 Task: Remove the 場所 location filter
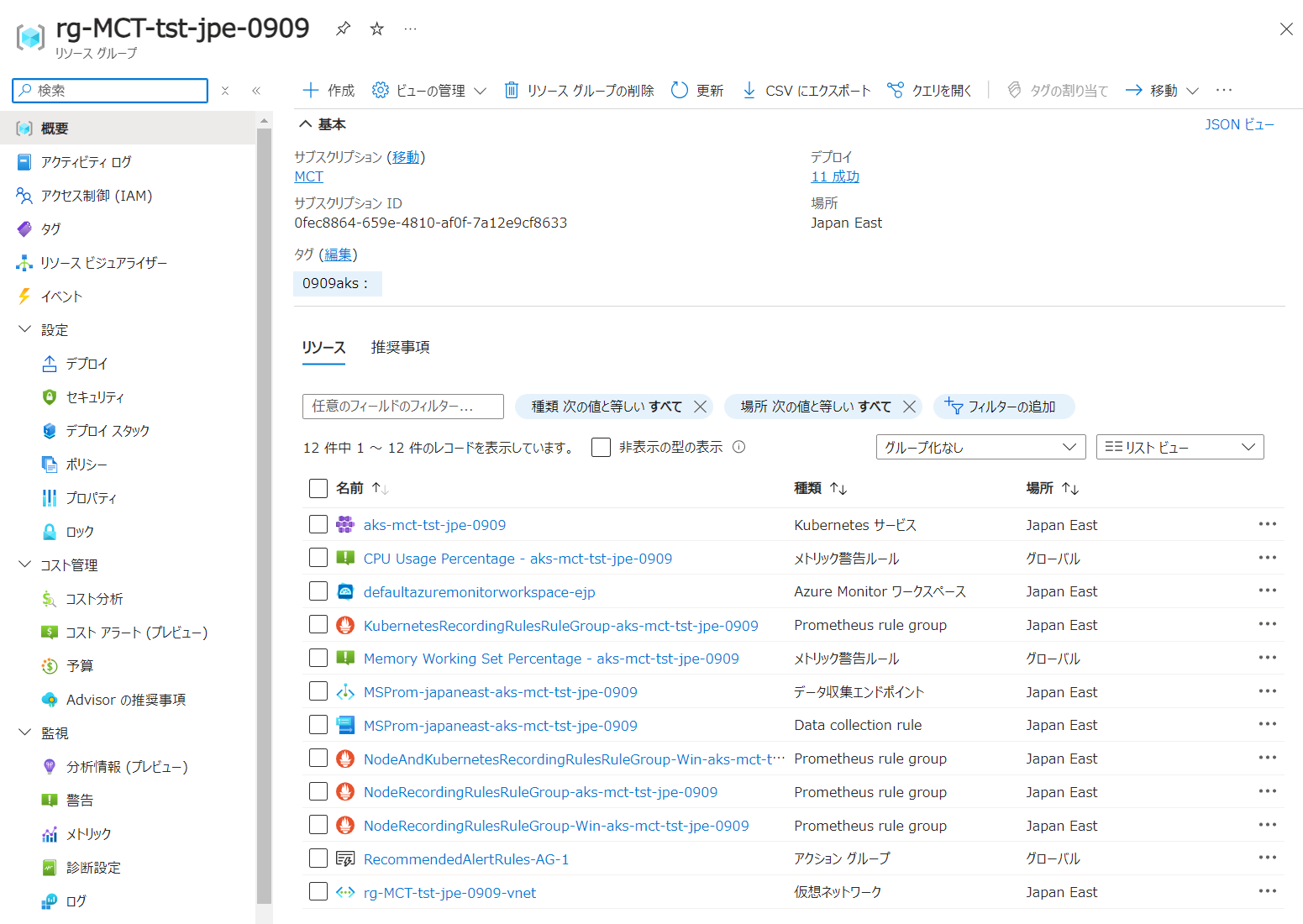click(x=909, y=407)
